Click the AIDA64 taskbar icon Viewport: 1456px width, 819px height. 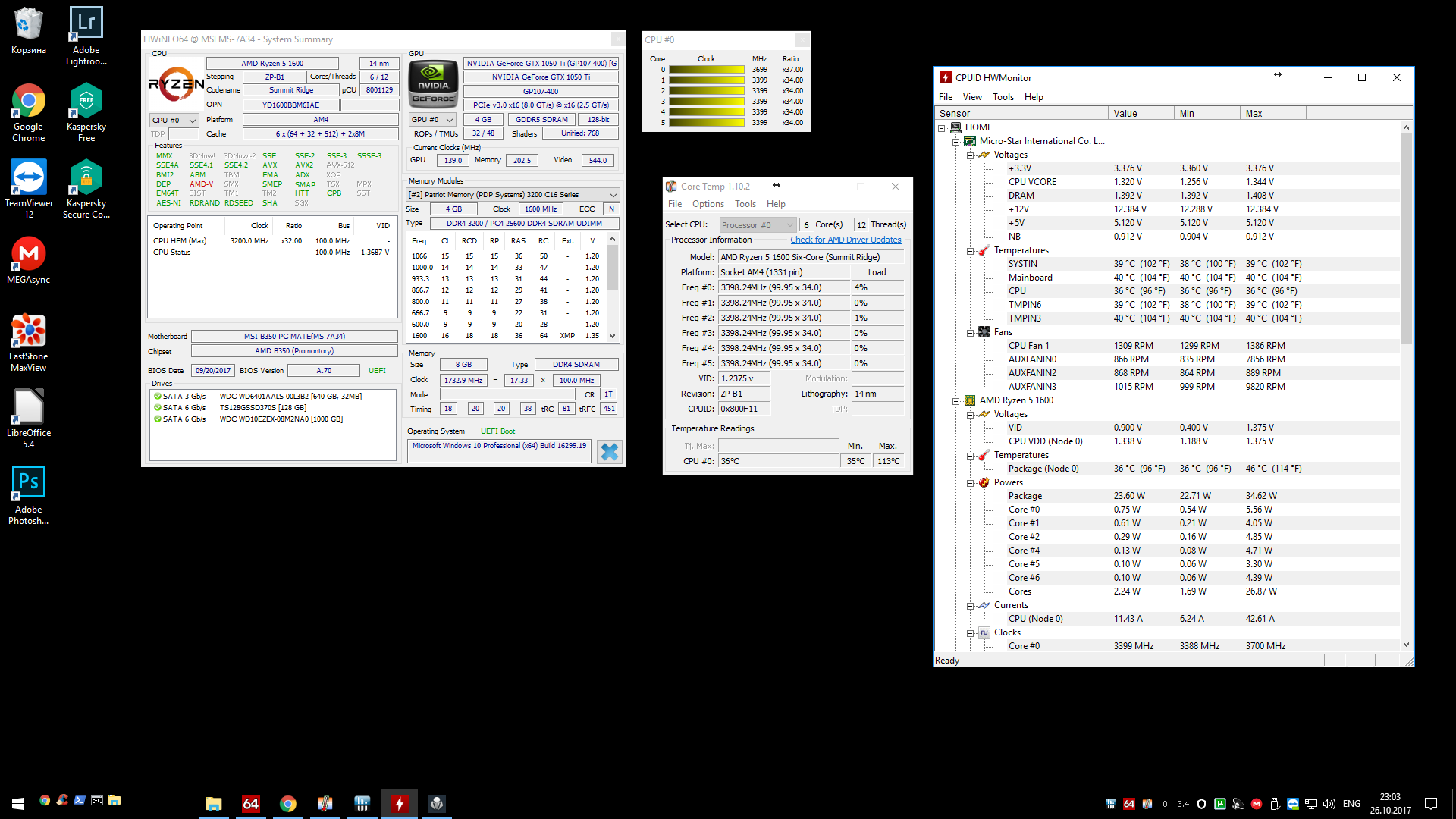(250, 804)
